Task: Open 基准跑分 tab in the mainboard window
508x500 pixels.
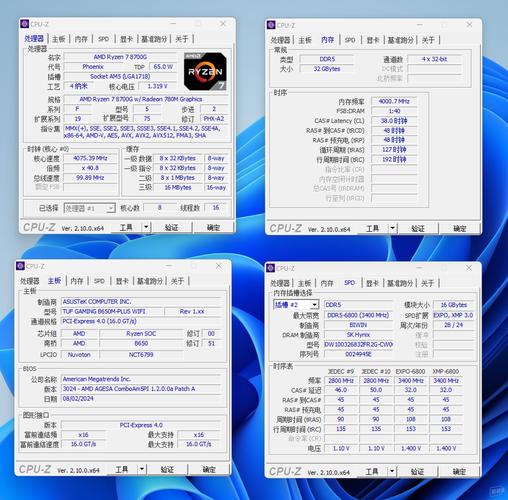Action: click(x=150, y=281)
